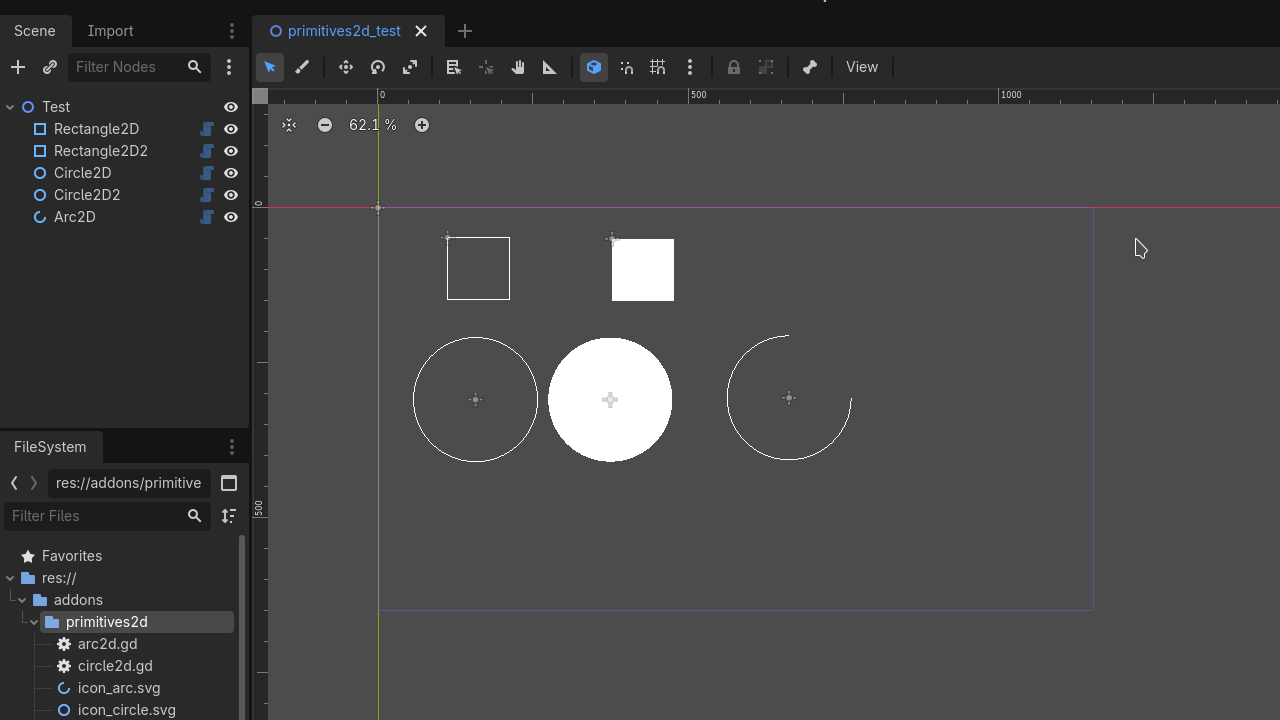Open FileSystem dock options dots
This screenshot has width=1280, height=720.
pos(232,447)
